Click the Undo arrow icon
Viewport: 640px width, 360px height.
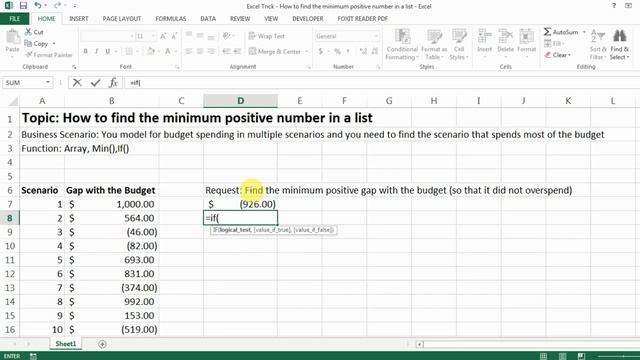click(38, 5)
